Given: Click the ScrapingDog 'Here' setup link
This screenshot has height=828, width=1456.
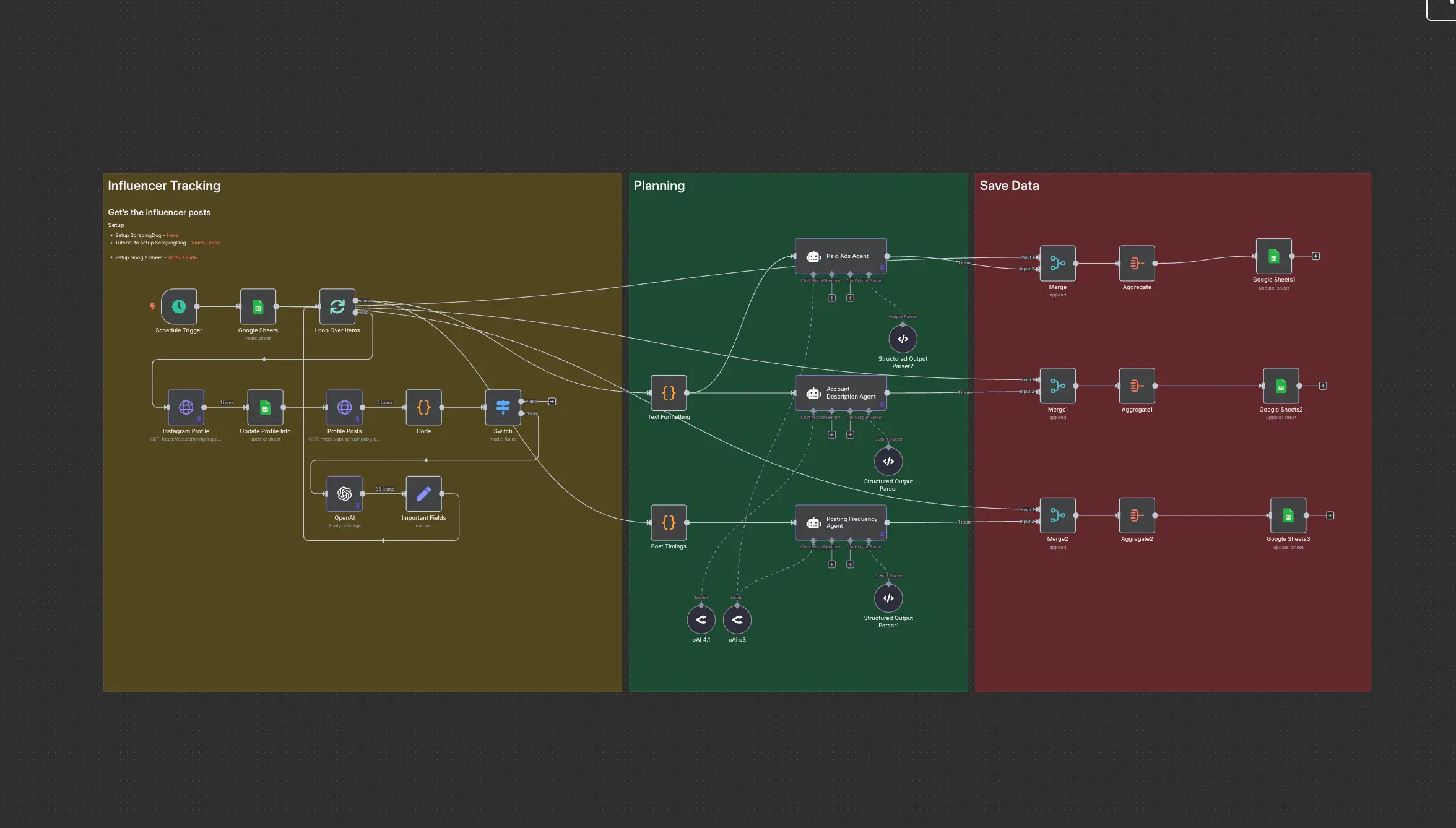Looking at the screenshot, I should click(x=172, y=235).
